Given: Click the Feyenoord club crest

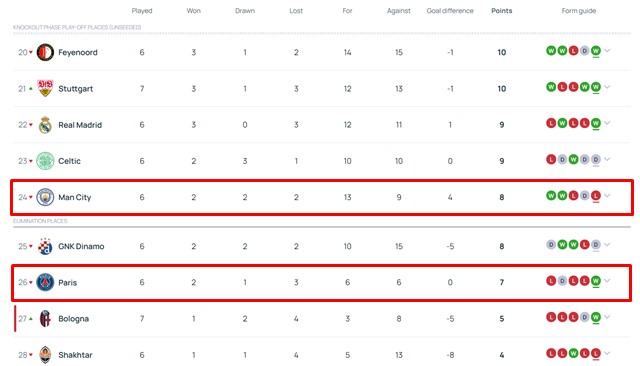Looking at the screenshot, I should click(45, 52).
